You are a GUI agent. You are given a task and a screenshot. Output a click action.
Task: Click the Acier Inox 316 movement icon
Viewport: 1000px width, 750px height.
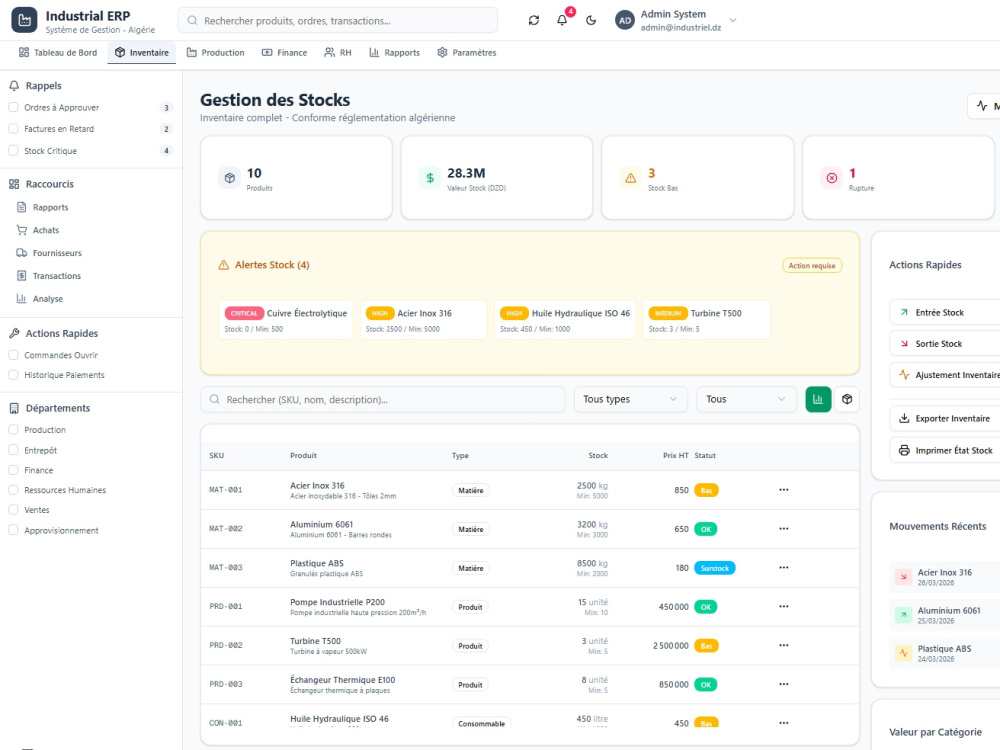904,577
